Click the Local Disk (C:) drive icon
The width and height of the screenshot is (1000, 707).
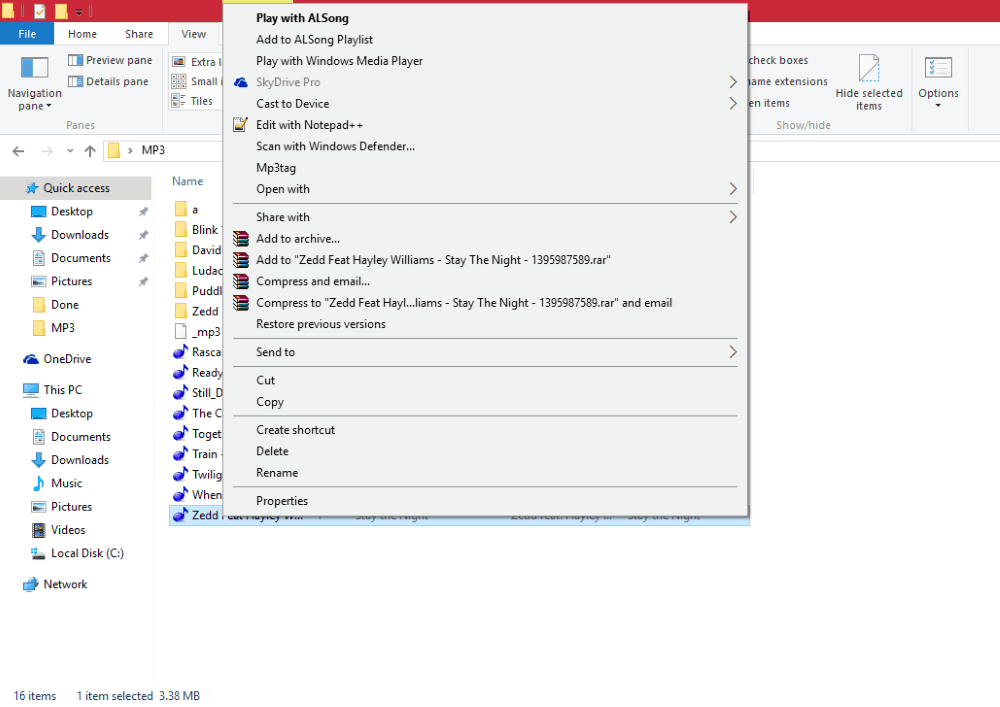pyautogui.click(x=38, y=553)
